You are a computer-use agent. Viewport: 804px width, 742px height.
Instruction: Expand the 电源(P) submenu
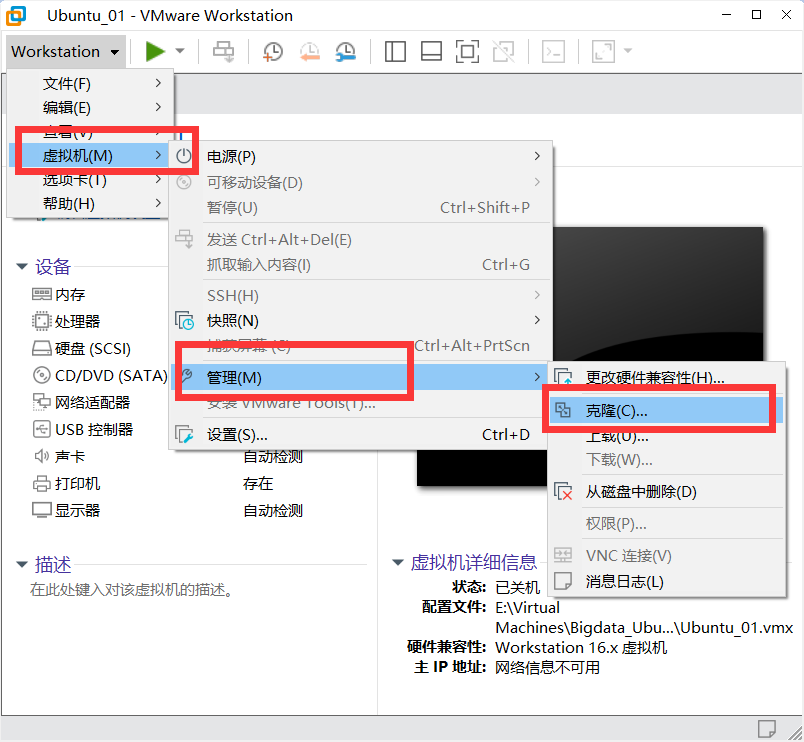(x=361, y=156)
